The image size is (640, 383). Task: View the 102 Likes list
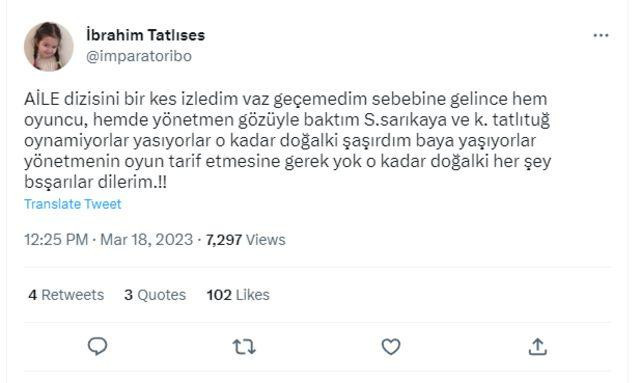[x=238, y=295]
